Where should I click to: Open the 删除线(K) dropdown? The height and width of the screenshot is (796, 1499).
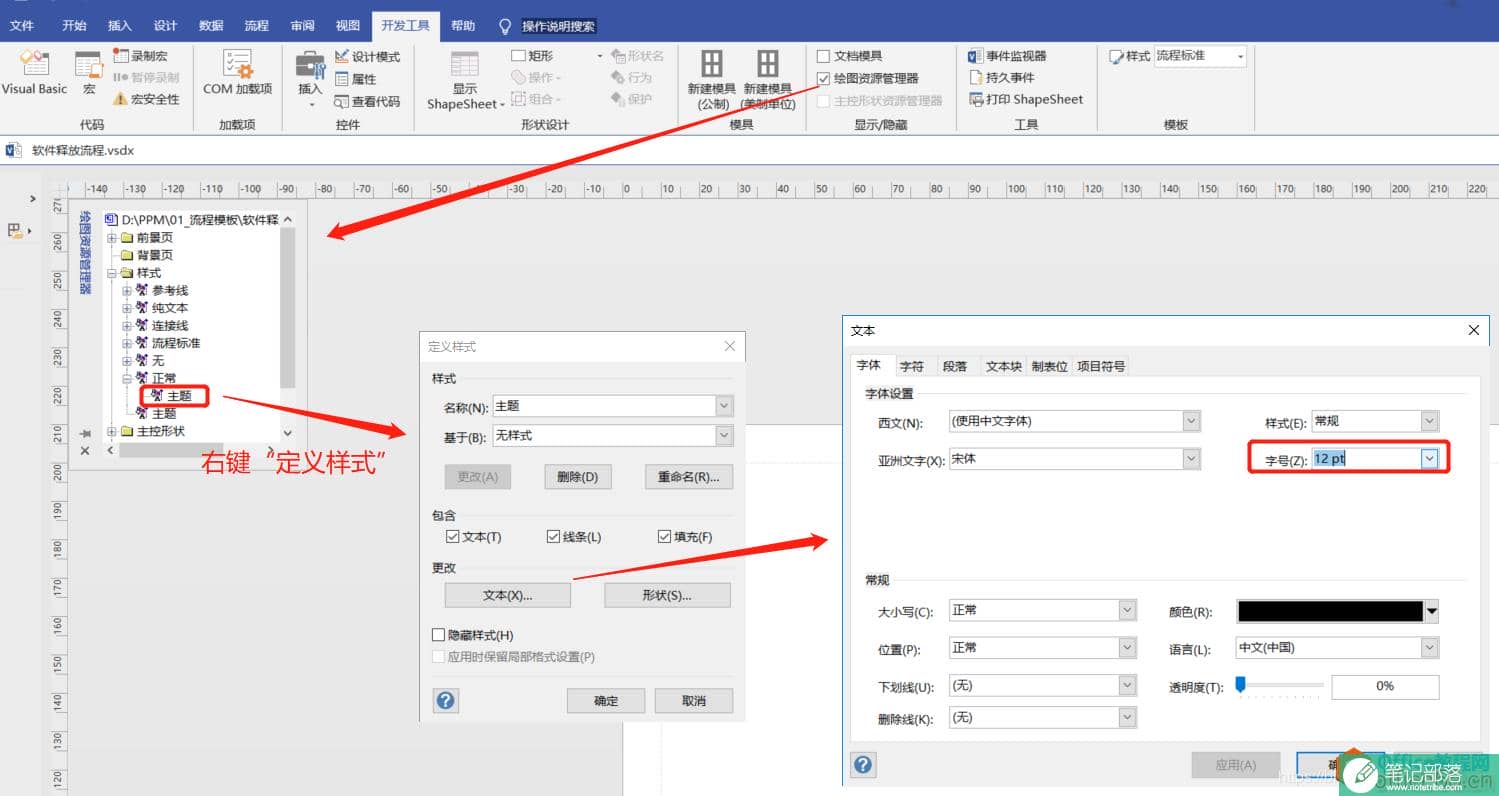[1128, 718]
